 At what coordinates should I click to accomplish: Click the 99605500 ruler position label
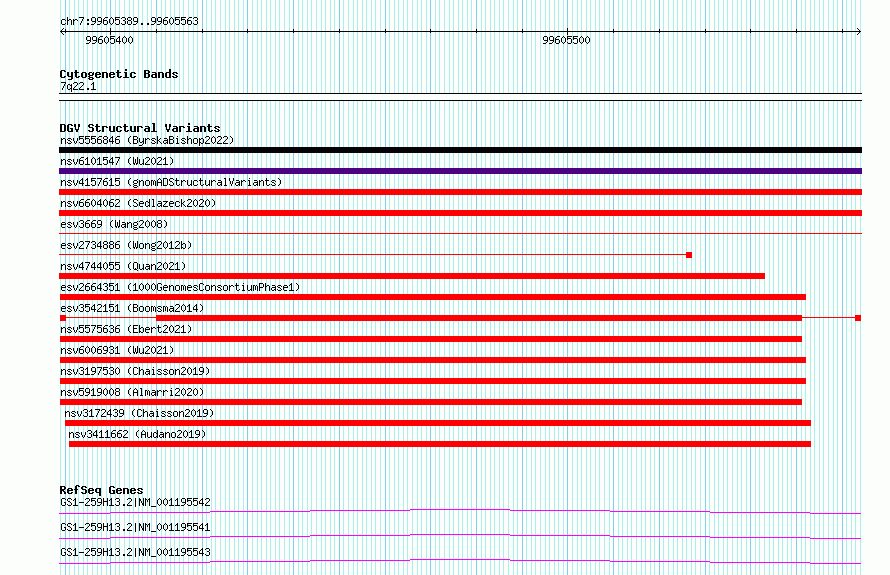566,40
